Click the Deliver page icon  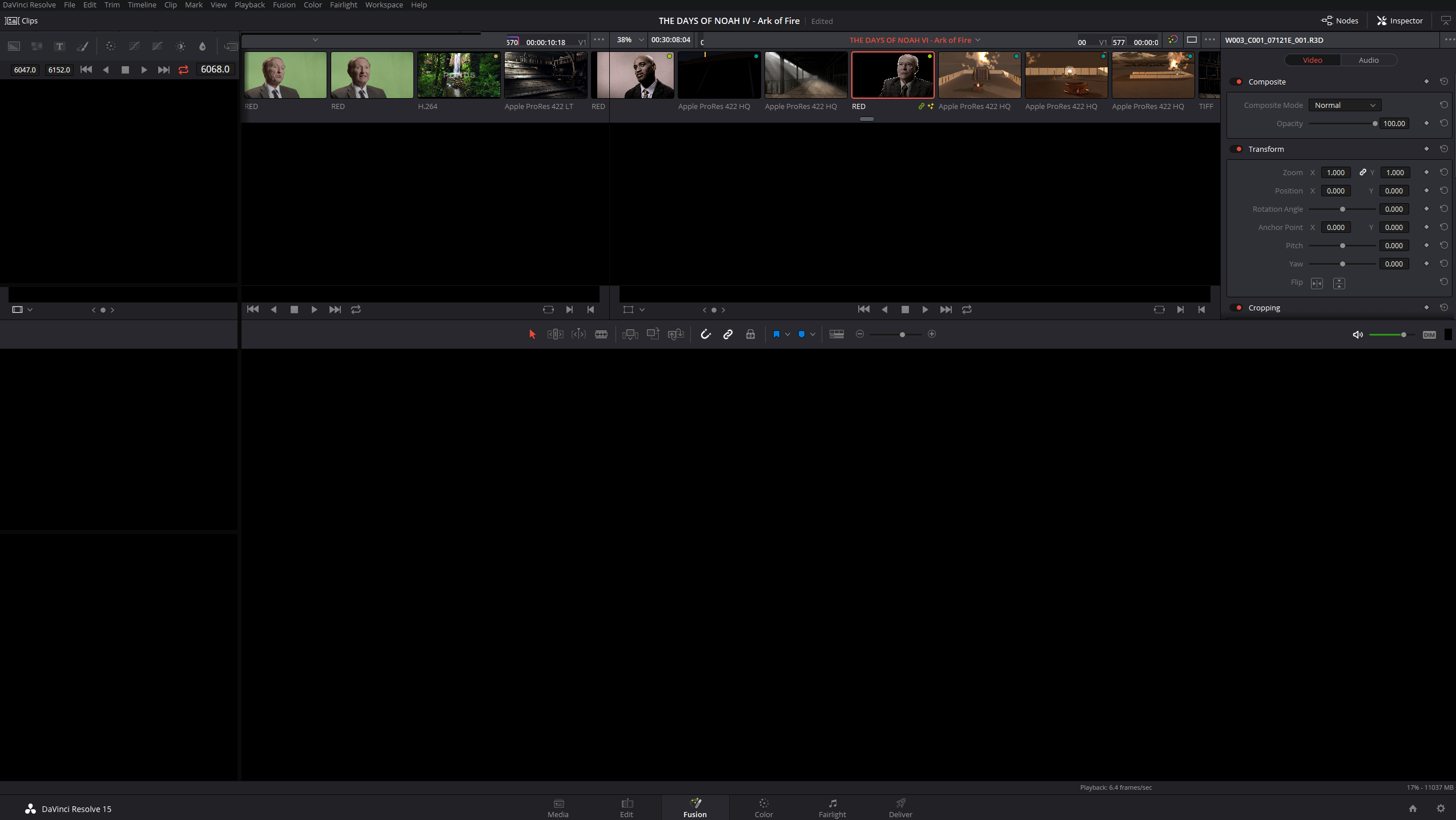(901, 807)
